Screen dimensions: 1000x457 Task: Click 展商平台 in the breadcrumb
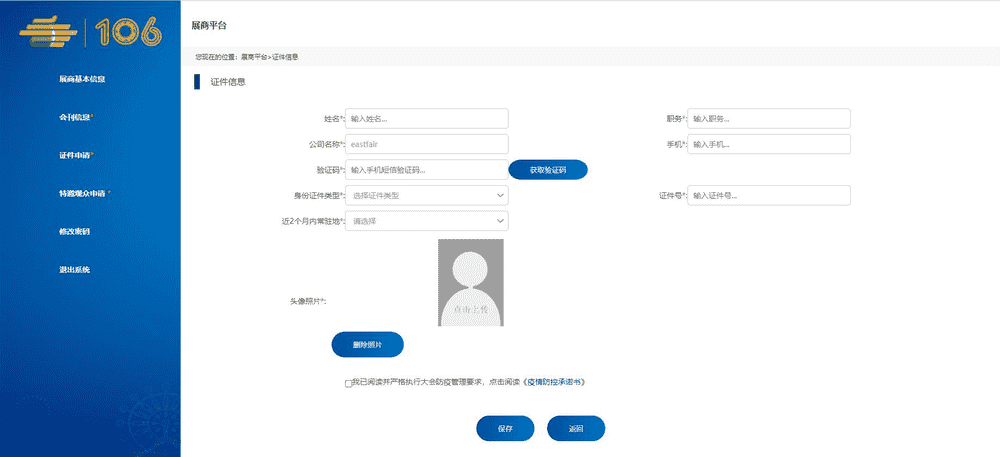click(x=254, y=57)
